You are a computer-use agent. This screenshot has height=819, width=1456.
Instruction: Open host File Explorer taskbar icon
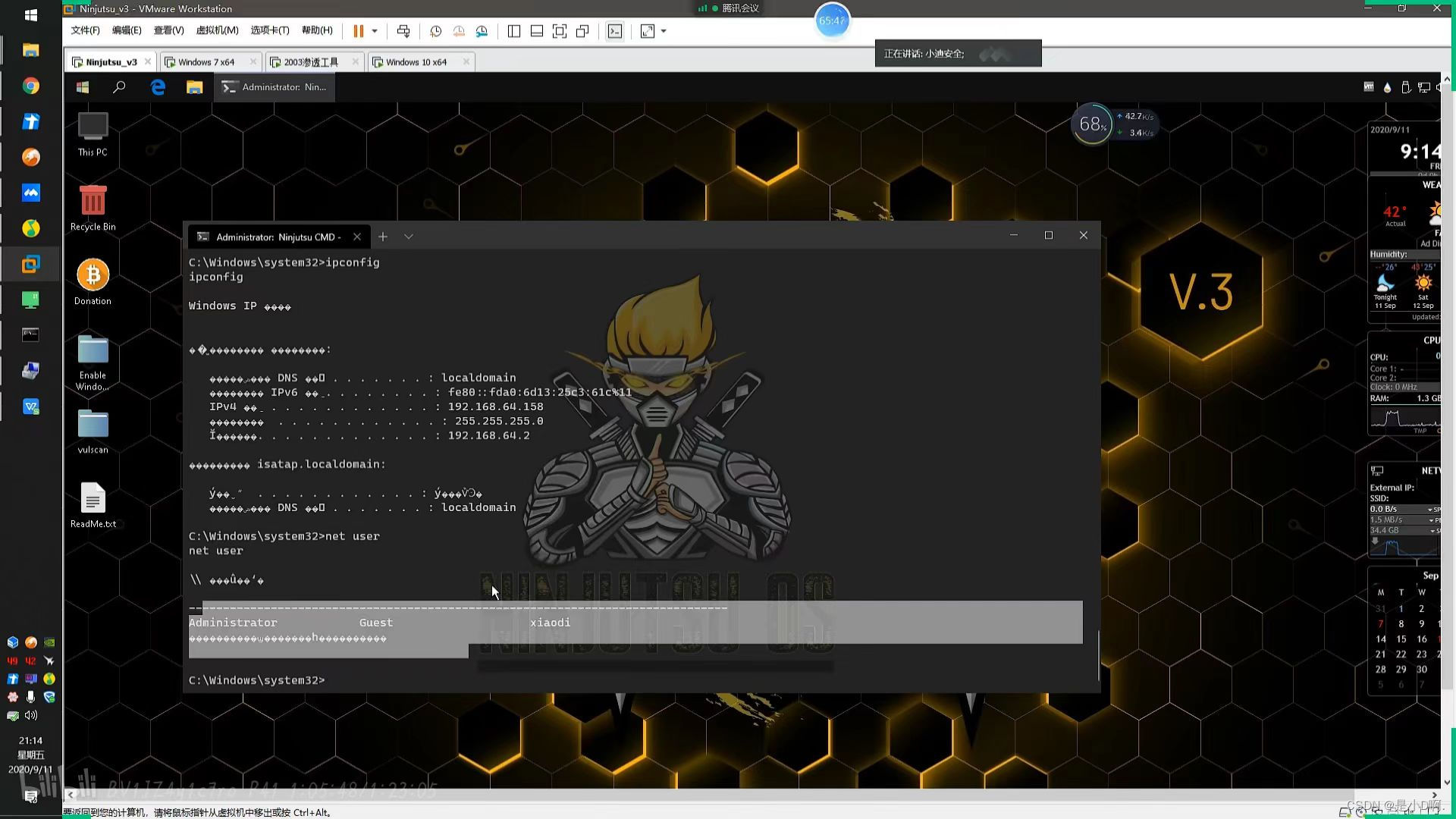pyautogui.click(x=31, y=50)
